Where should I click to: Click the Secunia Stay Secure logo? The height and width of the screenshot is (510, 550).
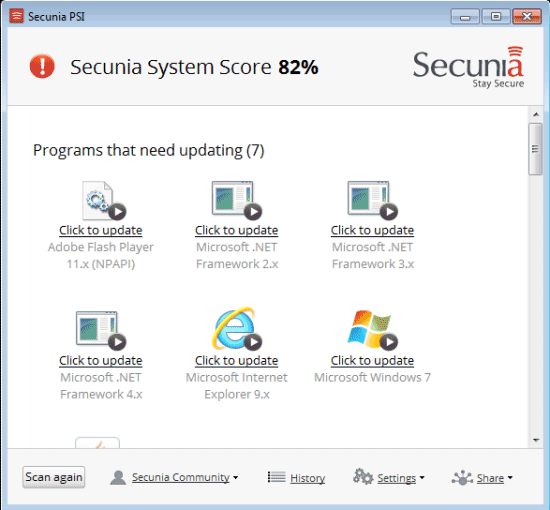pos(468,67)
